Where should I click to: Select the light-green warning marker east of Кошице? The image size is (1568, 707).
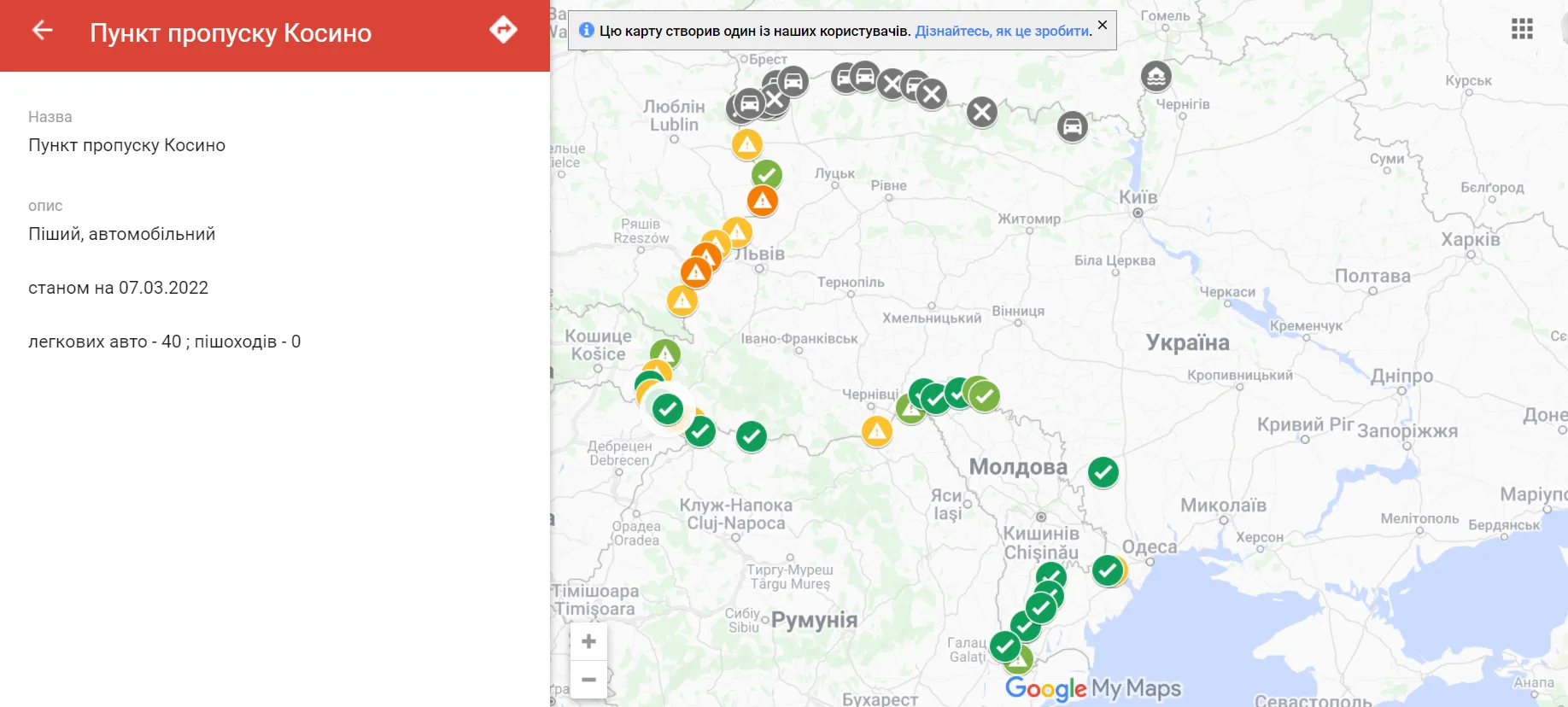click(665, 353)
